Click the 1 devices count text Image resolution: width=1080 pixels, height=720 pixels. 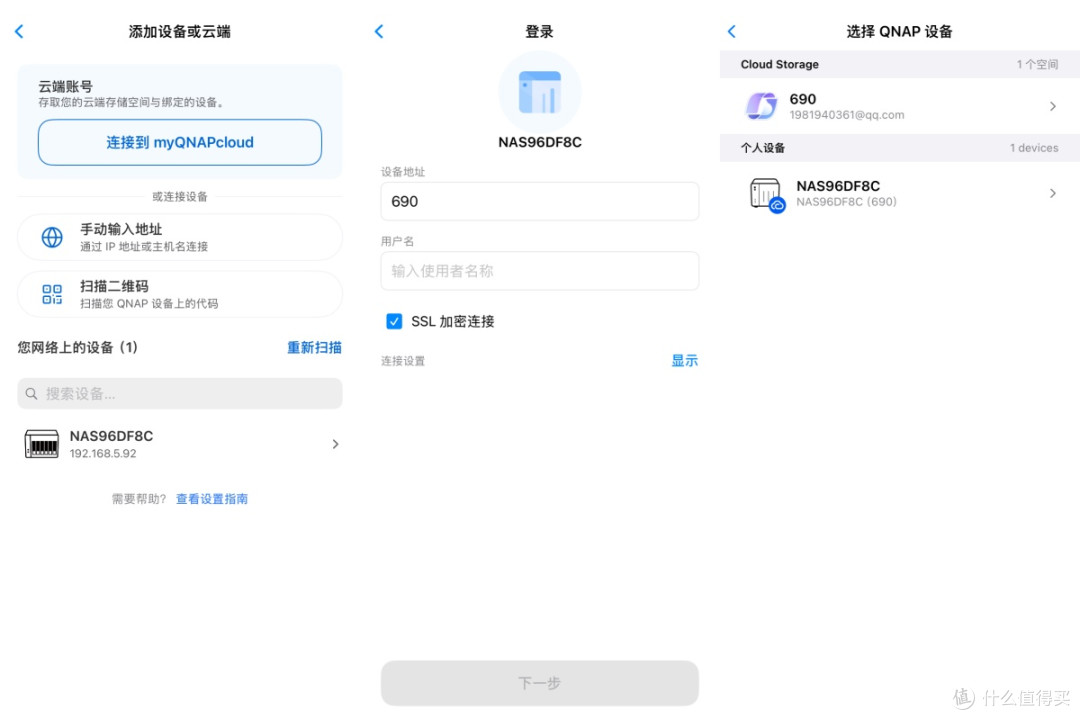point(1034,147)
